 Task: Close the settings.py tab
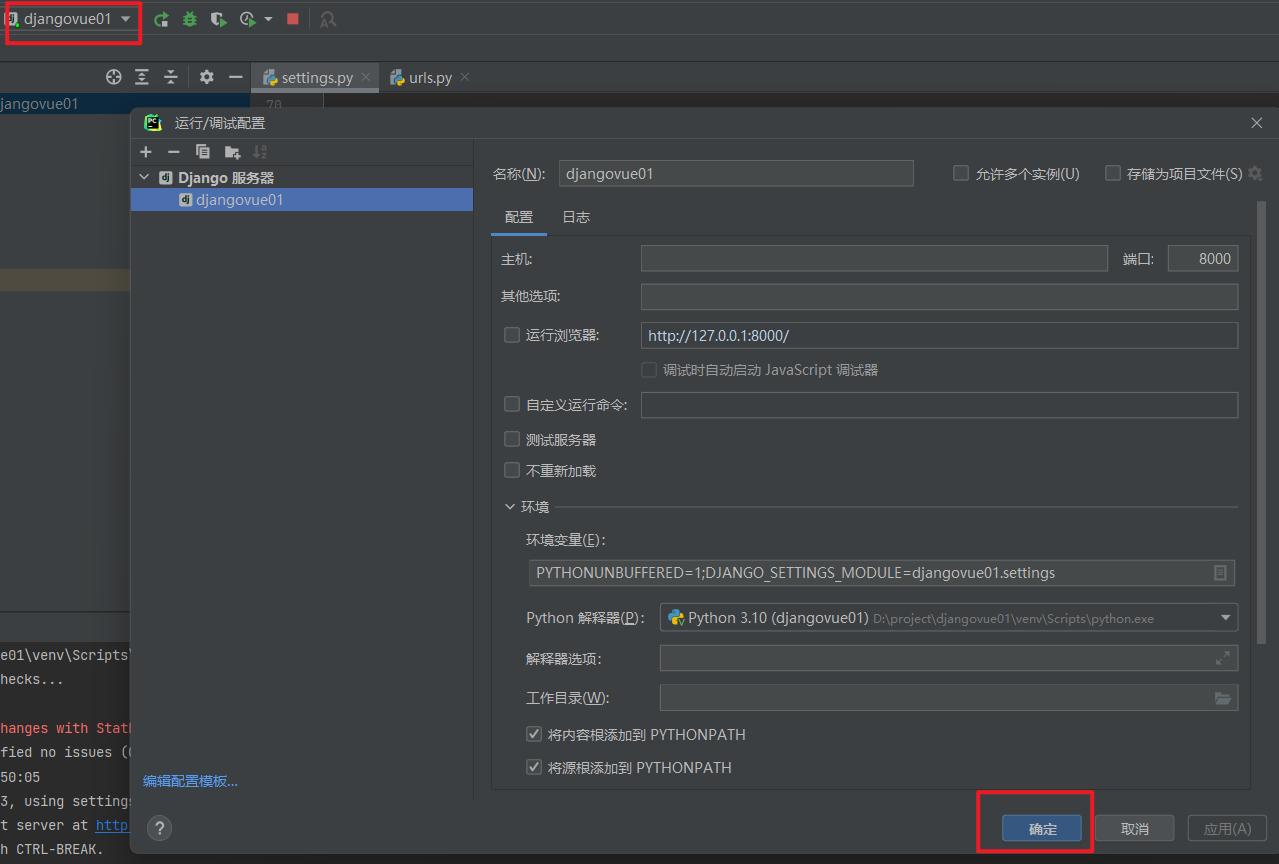[x=366, y=77]
